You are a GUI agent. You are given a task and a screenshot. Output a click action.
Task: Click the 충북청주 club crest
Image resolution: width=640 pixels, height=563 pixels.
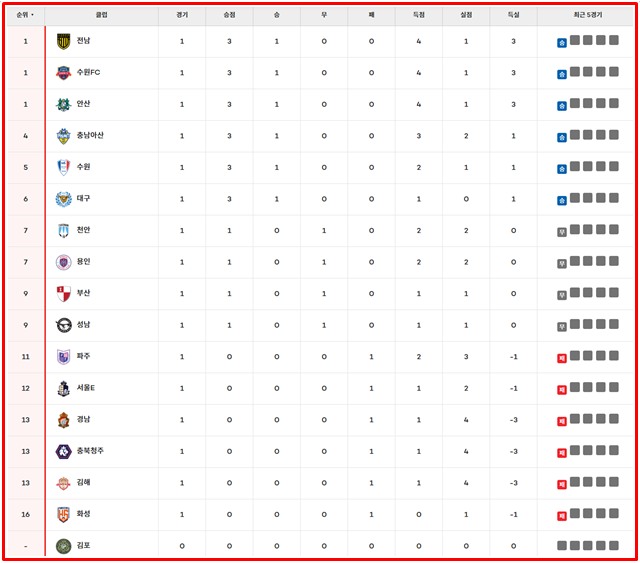pyautogui.click(x=64, y=451)
